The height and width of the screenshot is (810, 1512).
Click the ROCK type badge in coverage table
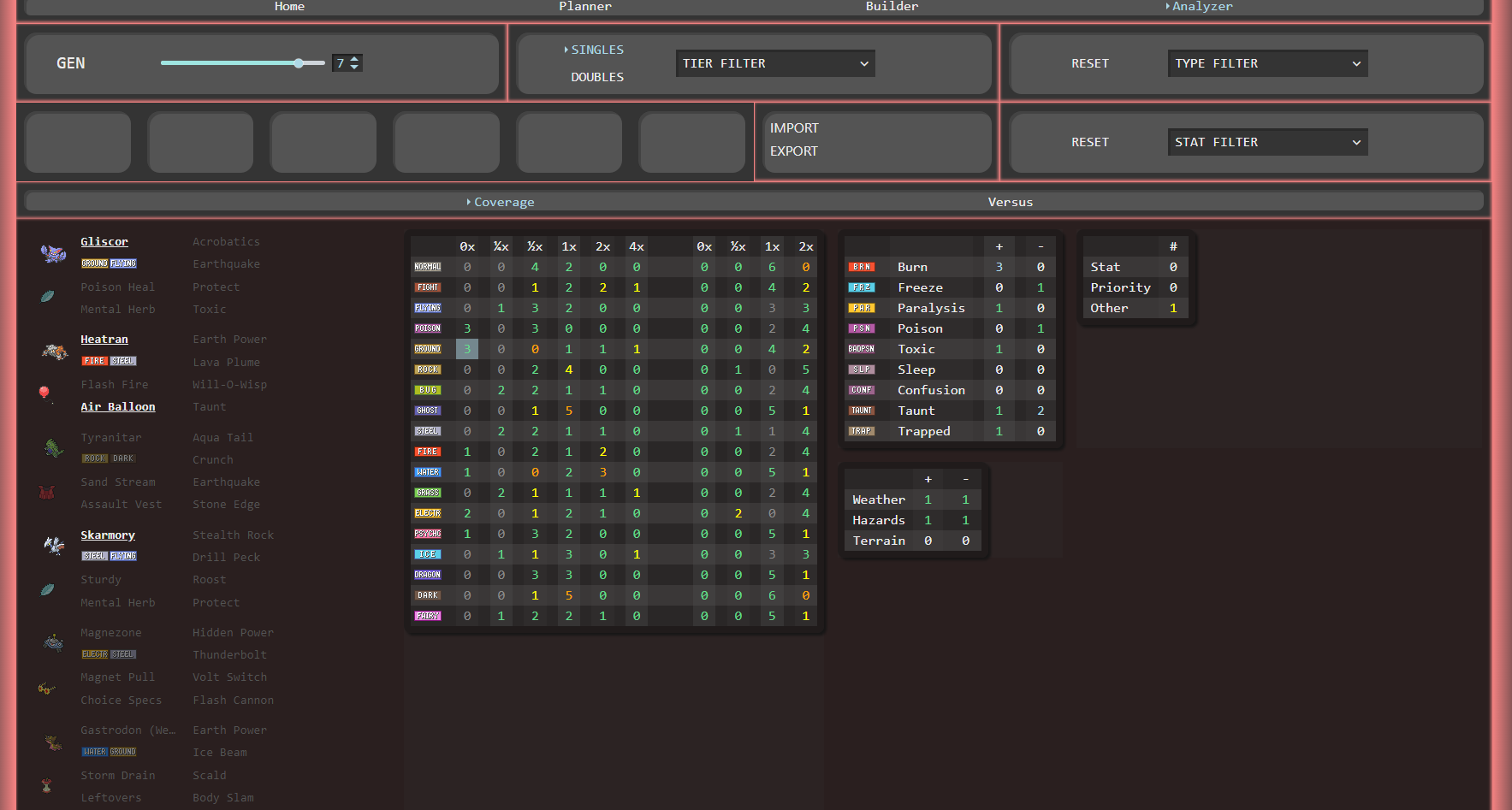pyautogui.click(x=428, y=370)
